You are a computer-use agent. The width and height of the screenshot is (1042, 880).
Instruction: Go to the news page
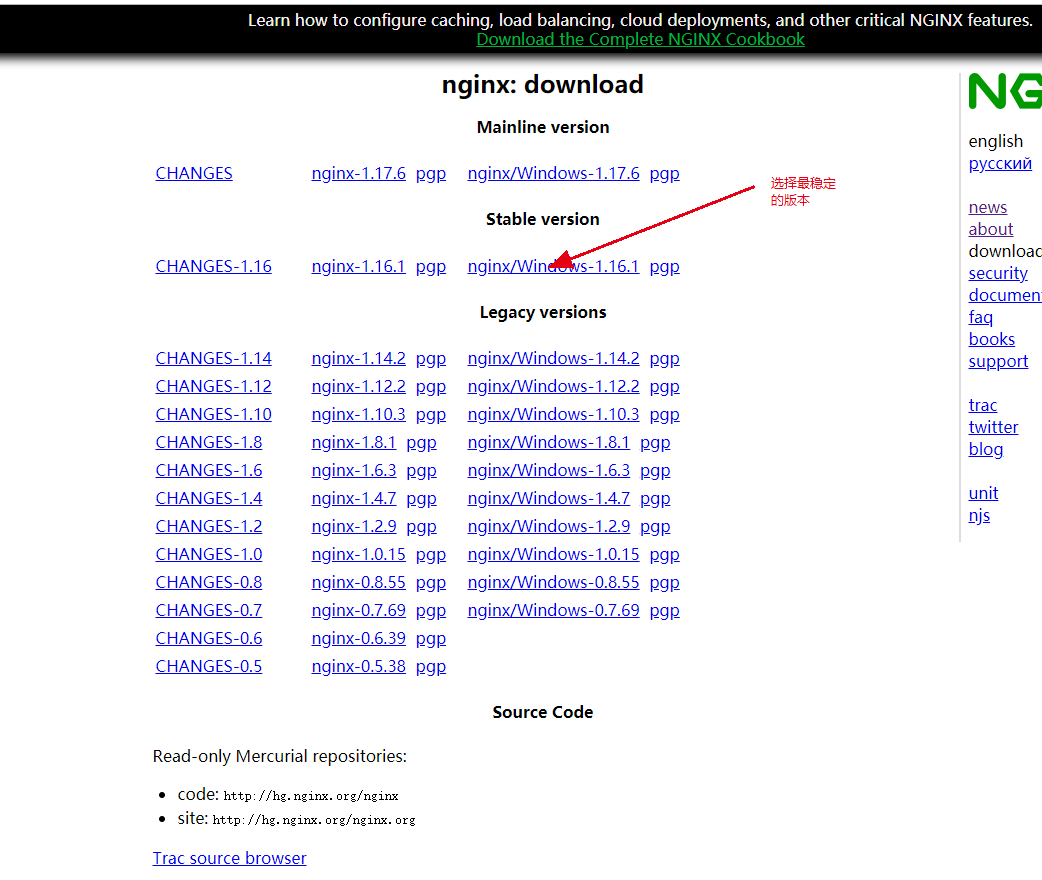(988, 207)
